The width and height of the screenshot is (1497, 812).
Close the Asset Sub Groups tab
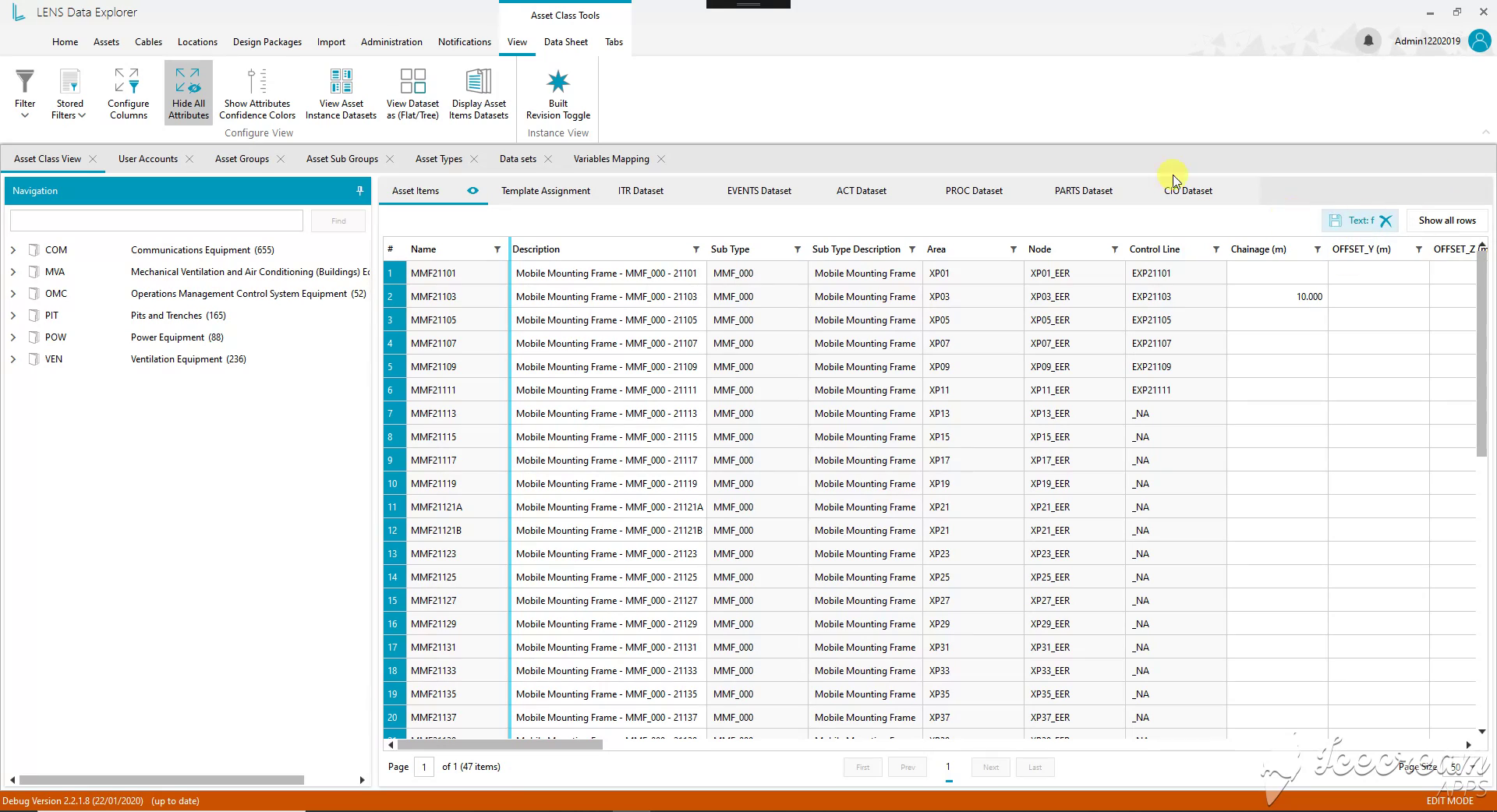click(x=390, y=159)
